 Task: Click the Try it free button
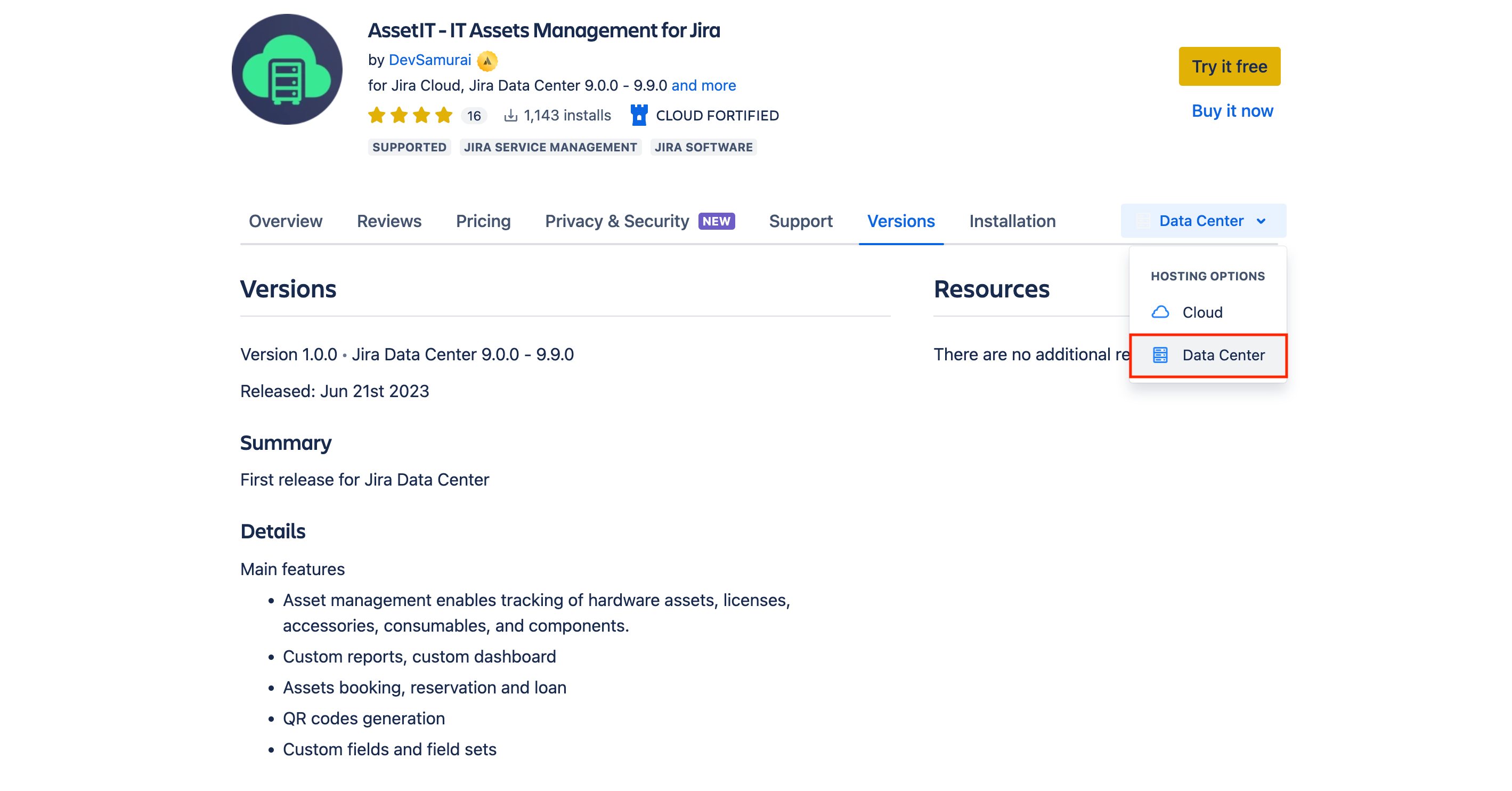pos(1230,66)
